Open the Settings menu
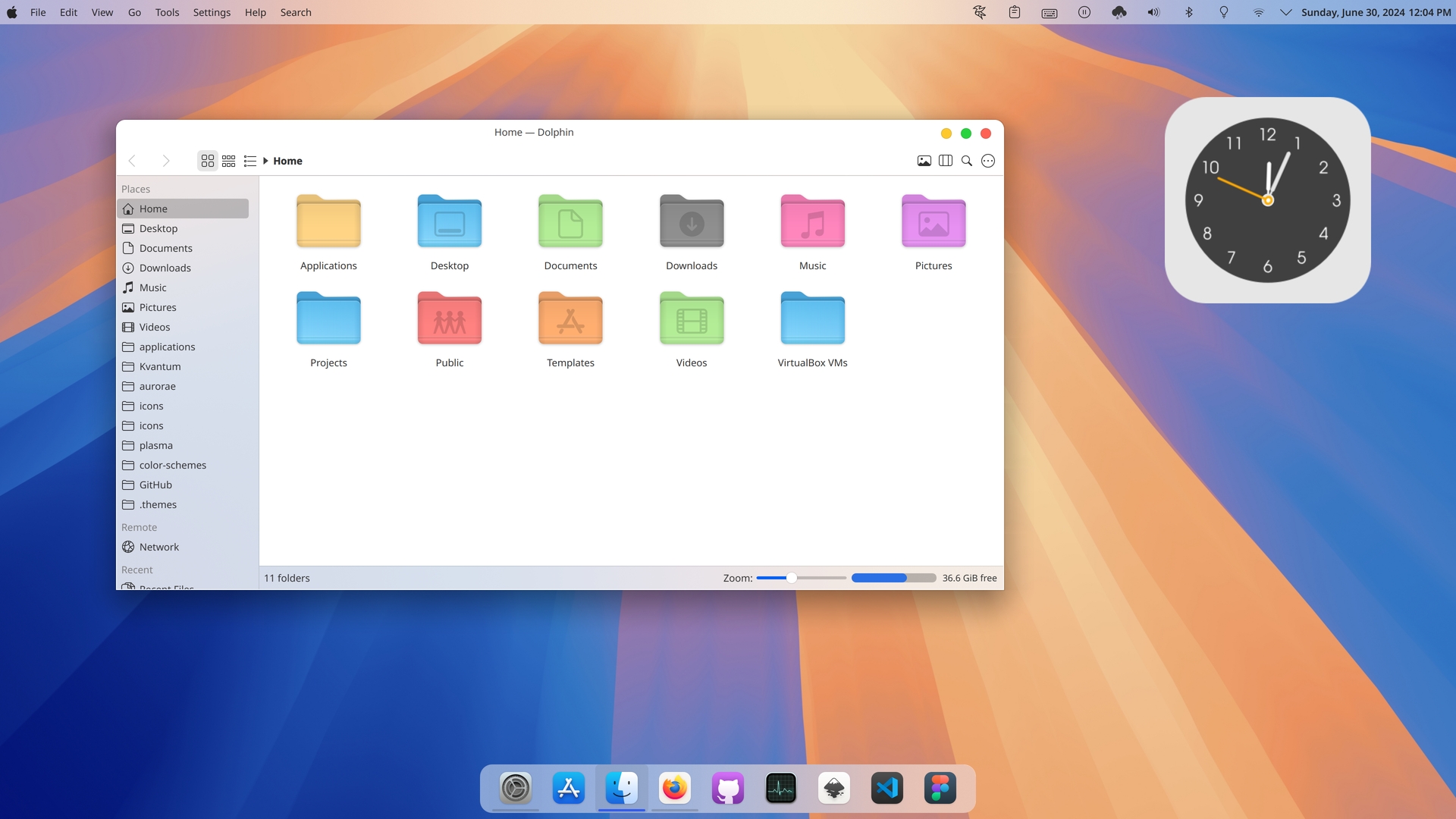Screen dimensions: 1456x819 (212, 12)
